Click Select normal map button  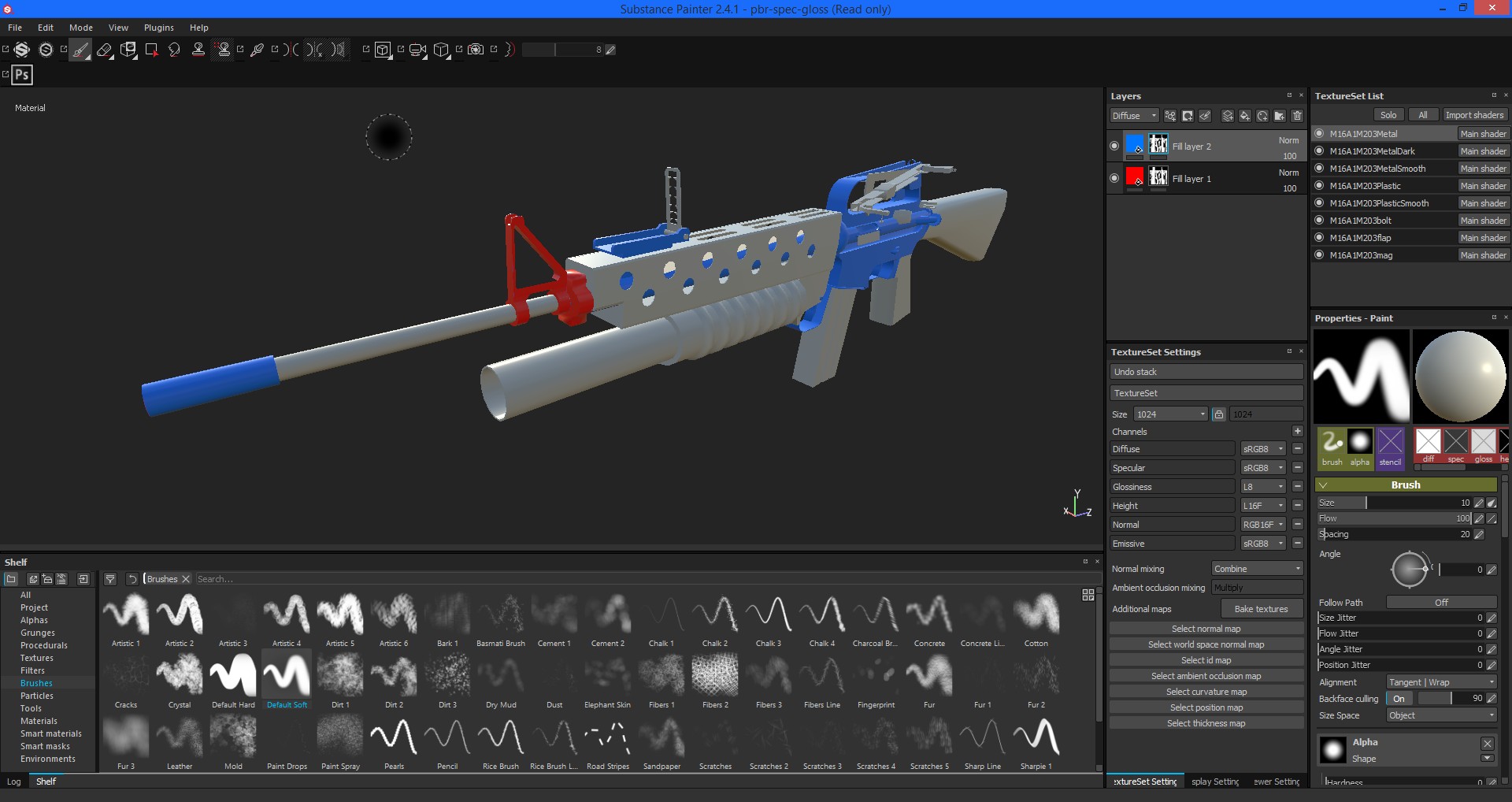(x=1206, y=629)
